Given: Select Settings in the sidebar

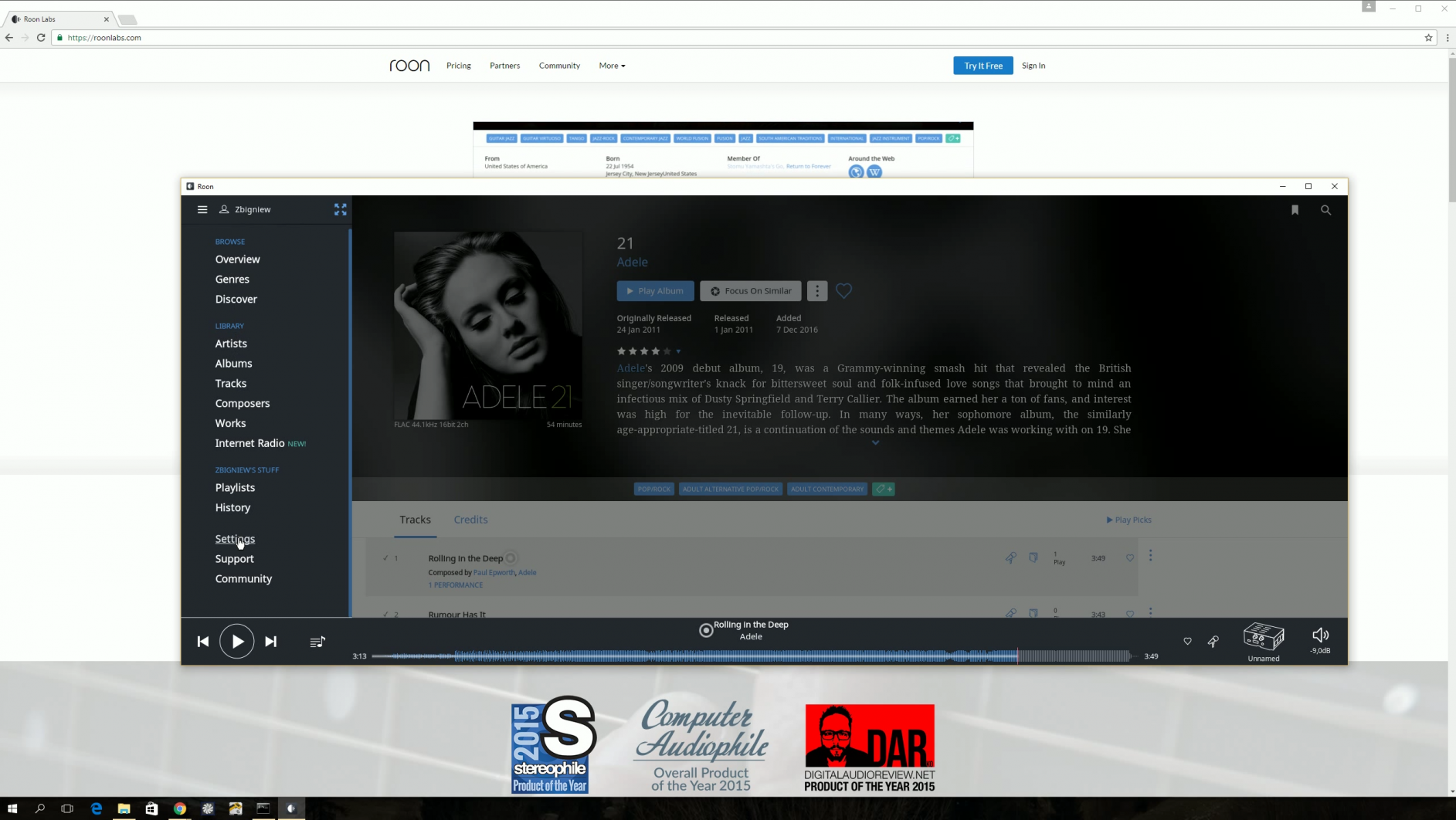Looking at the screenshot, I should click(x=234, y=538).
